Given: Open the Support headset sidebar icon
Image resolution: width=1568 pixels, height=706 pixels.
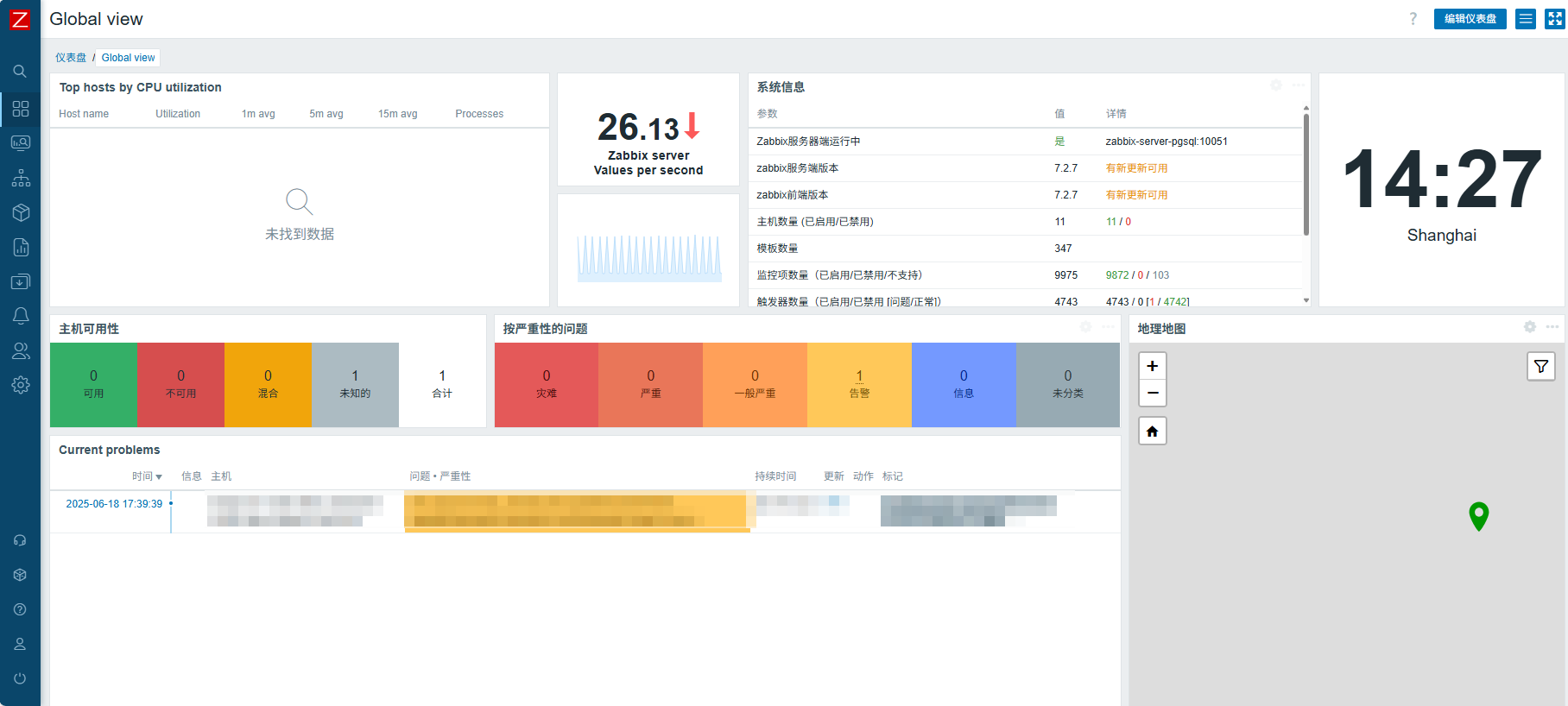Looking at the screenshot, I should point(20,540).
